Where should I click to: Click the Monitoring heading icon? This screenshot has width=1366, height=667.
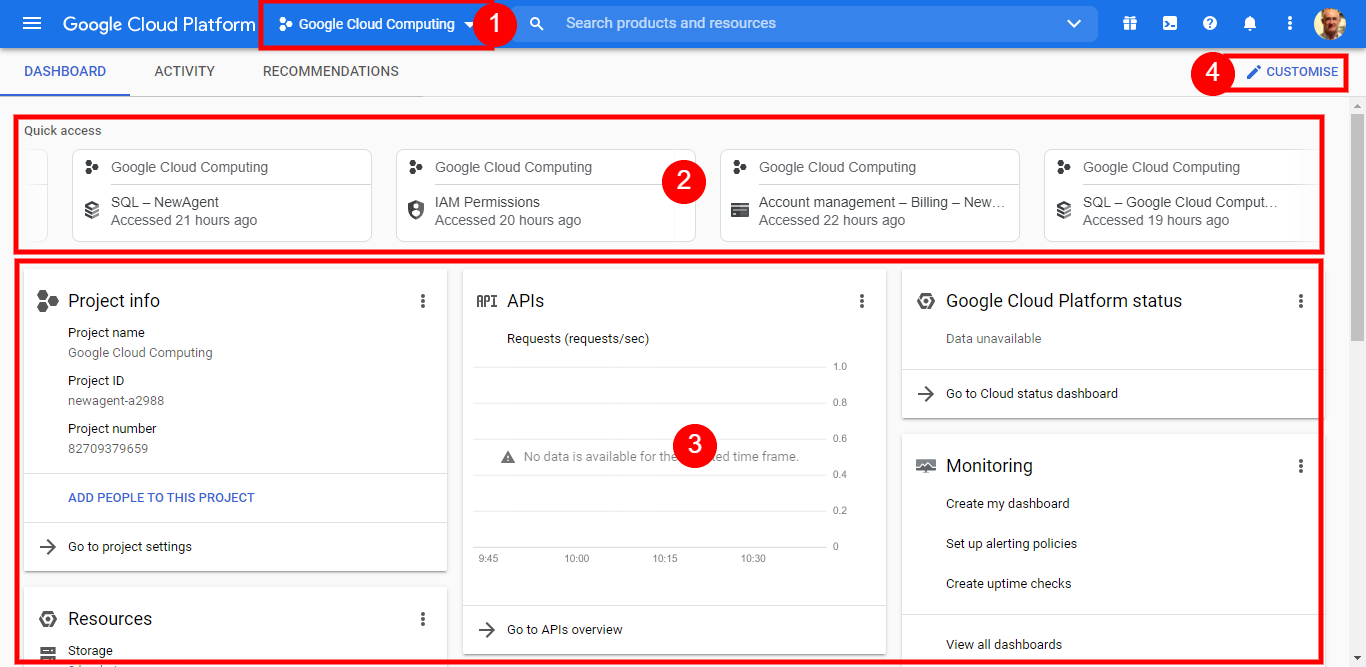point(926,466)
